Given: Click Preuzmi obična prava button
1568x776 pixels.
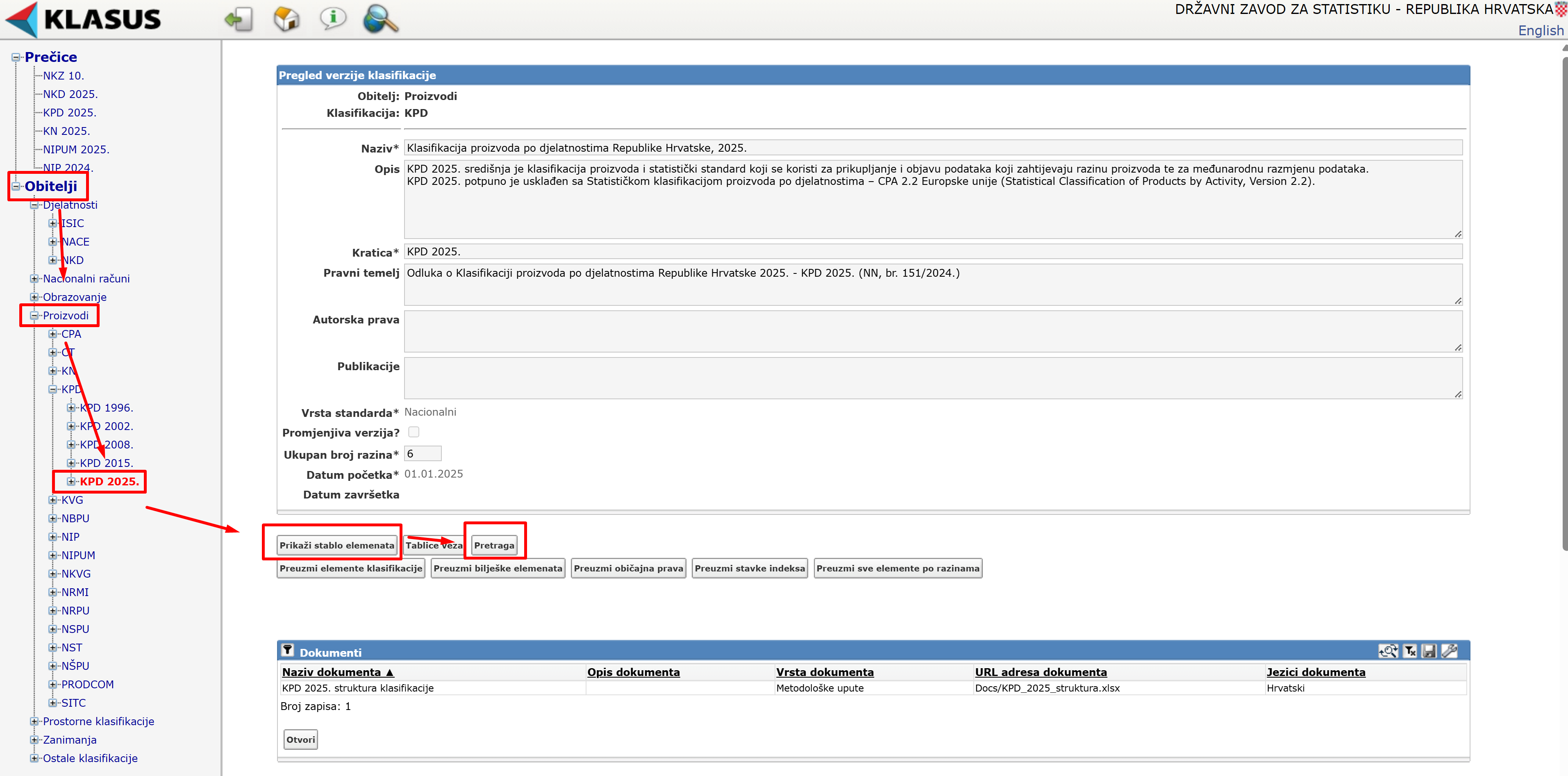Looking at the screenshot, I should coord(628,569).
